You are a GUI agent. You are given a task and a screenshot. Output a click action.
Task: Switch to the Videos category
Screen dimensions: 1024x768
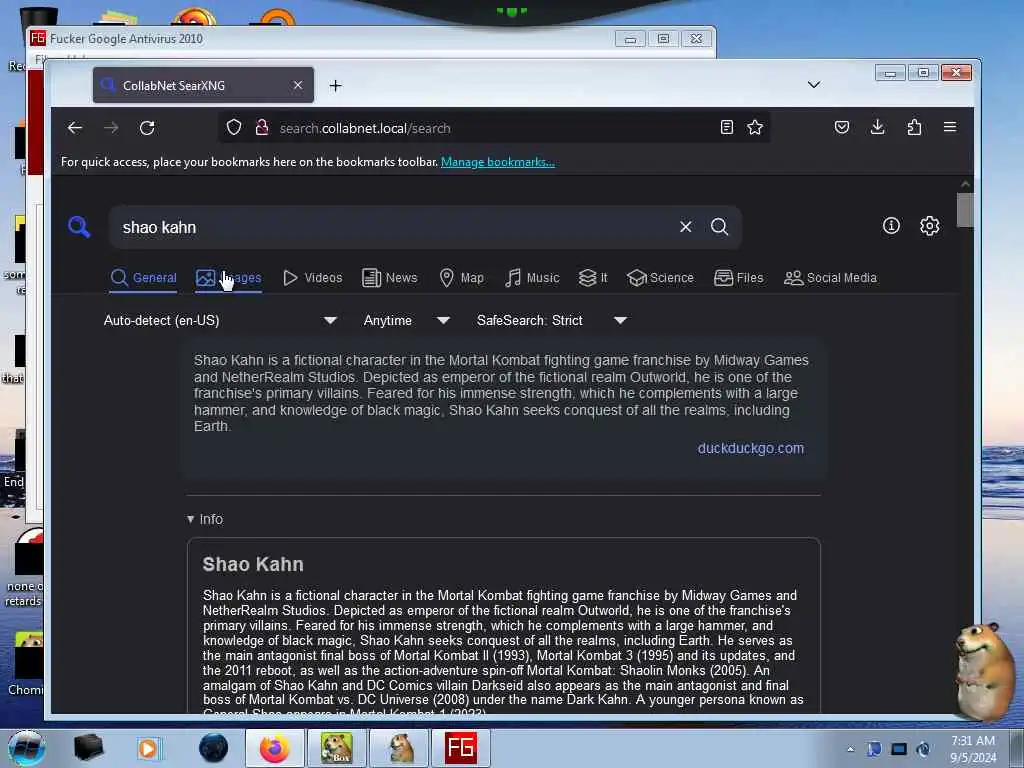pos(312,278)
